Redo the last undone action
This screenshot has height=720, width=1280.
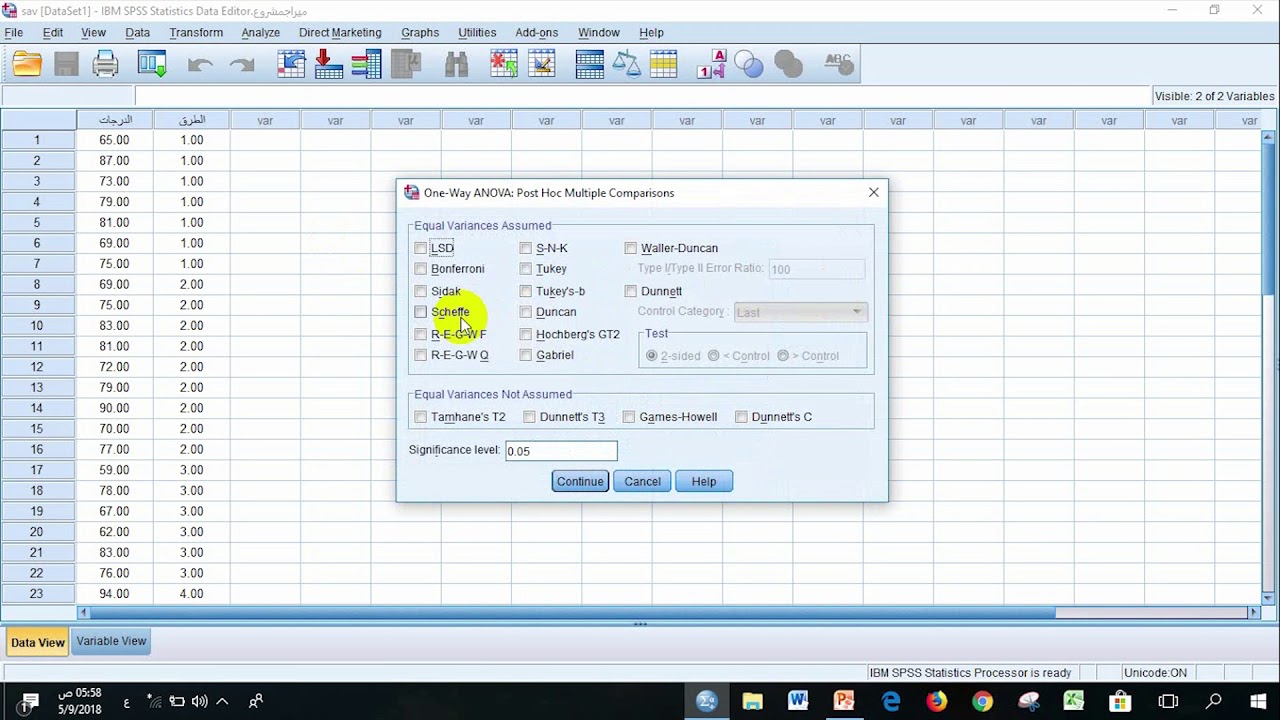tap(242, 65)
